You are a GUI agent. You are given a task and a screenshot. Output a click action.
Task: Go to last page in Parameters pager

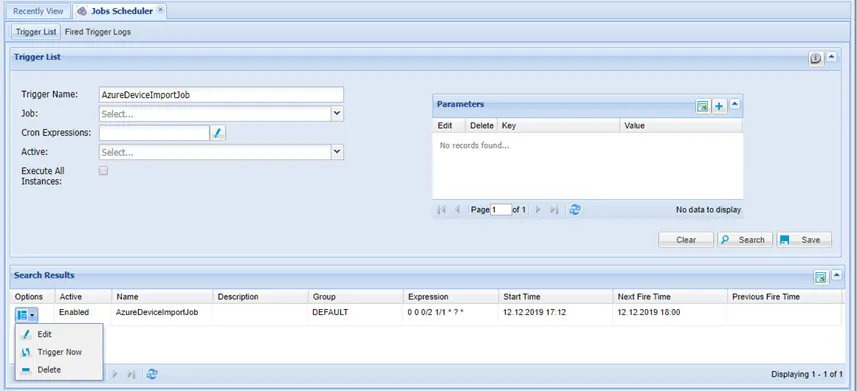(x=554, y=209)
